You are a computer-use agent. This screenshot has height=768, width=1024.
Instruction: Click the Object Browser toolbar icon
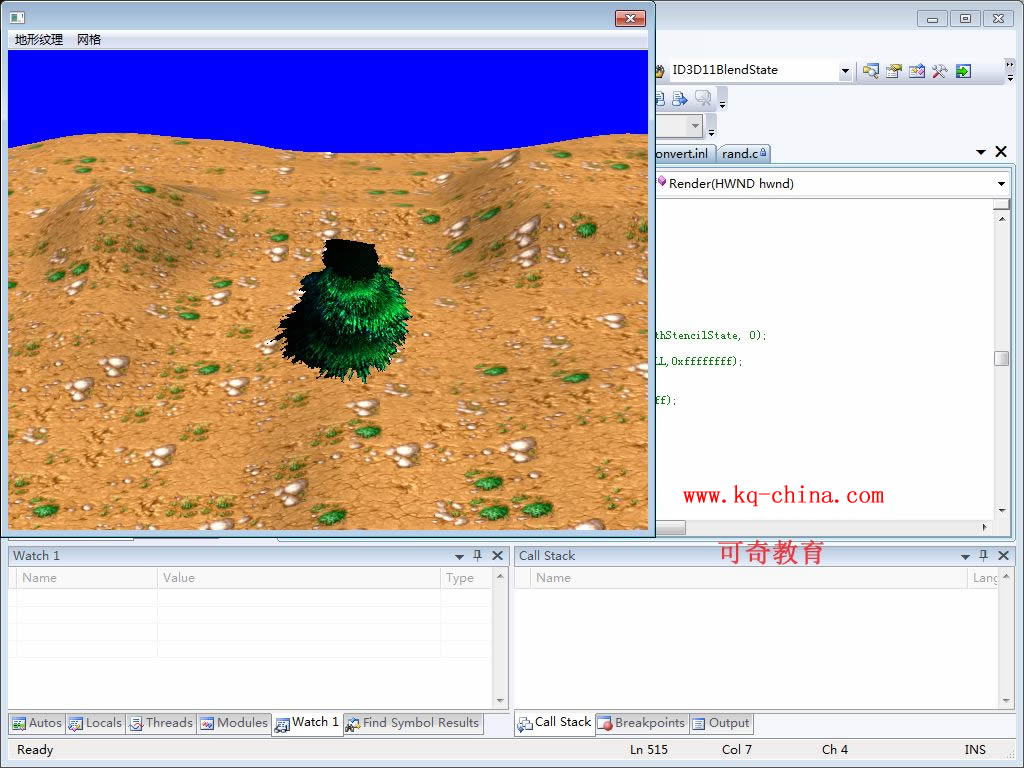[x=917, y=71]
